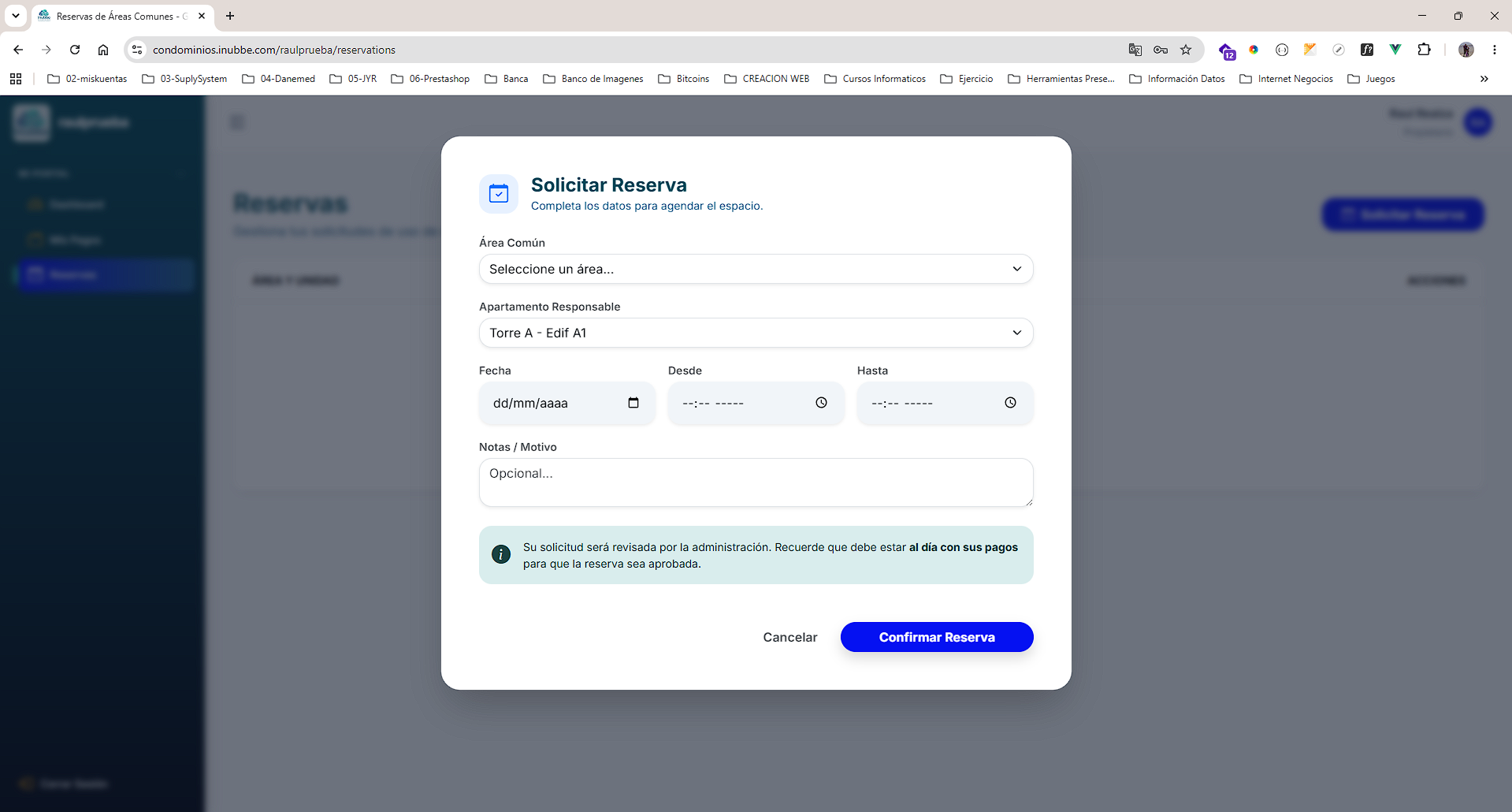The height and width of the screenshot is (812, 1512).
Task: Focus the Notas / Motivo text area
Action: click(x=756, y=482)
